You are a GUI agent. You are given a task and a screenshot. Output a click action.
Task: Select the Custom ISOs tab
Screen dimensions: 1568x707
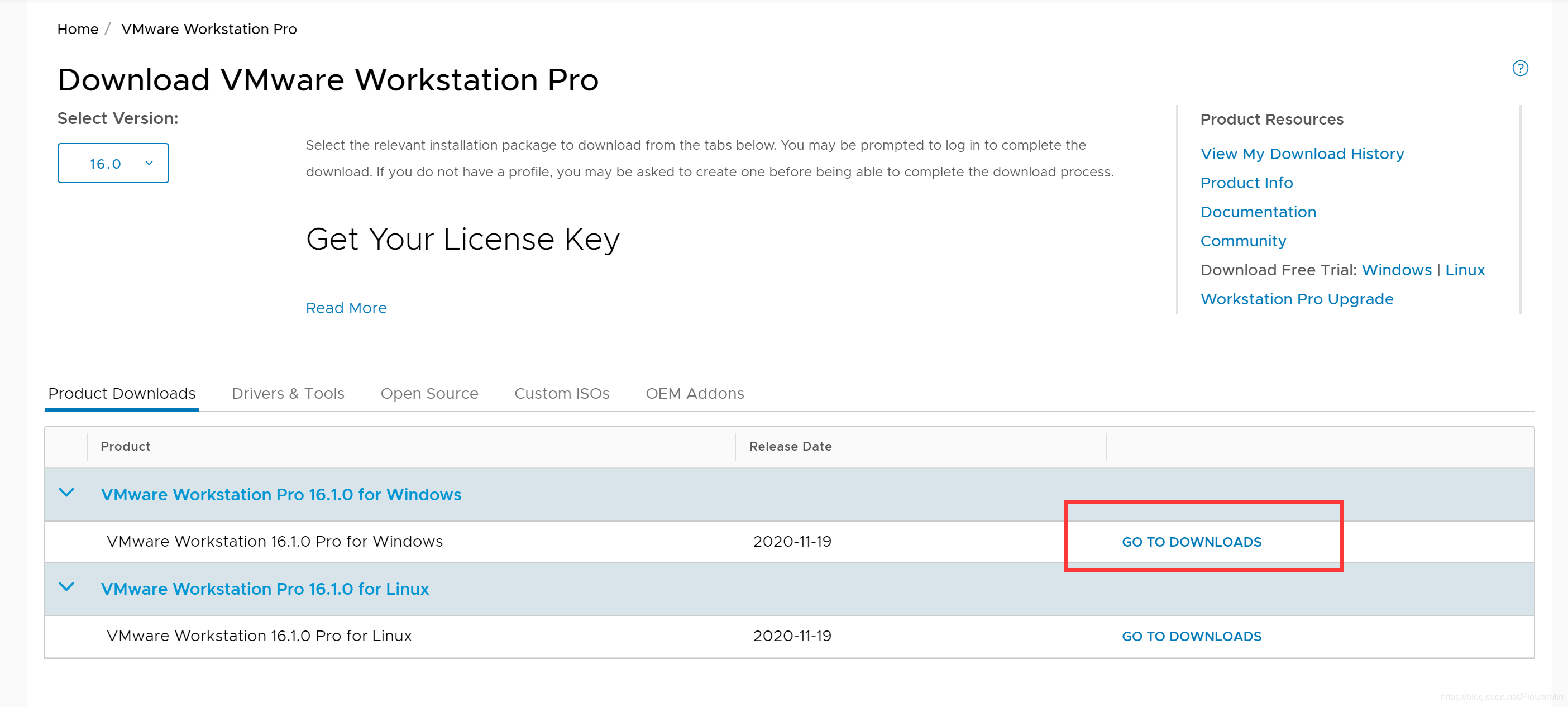tap(561, 393)
